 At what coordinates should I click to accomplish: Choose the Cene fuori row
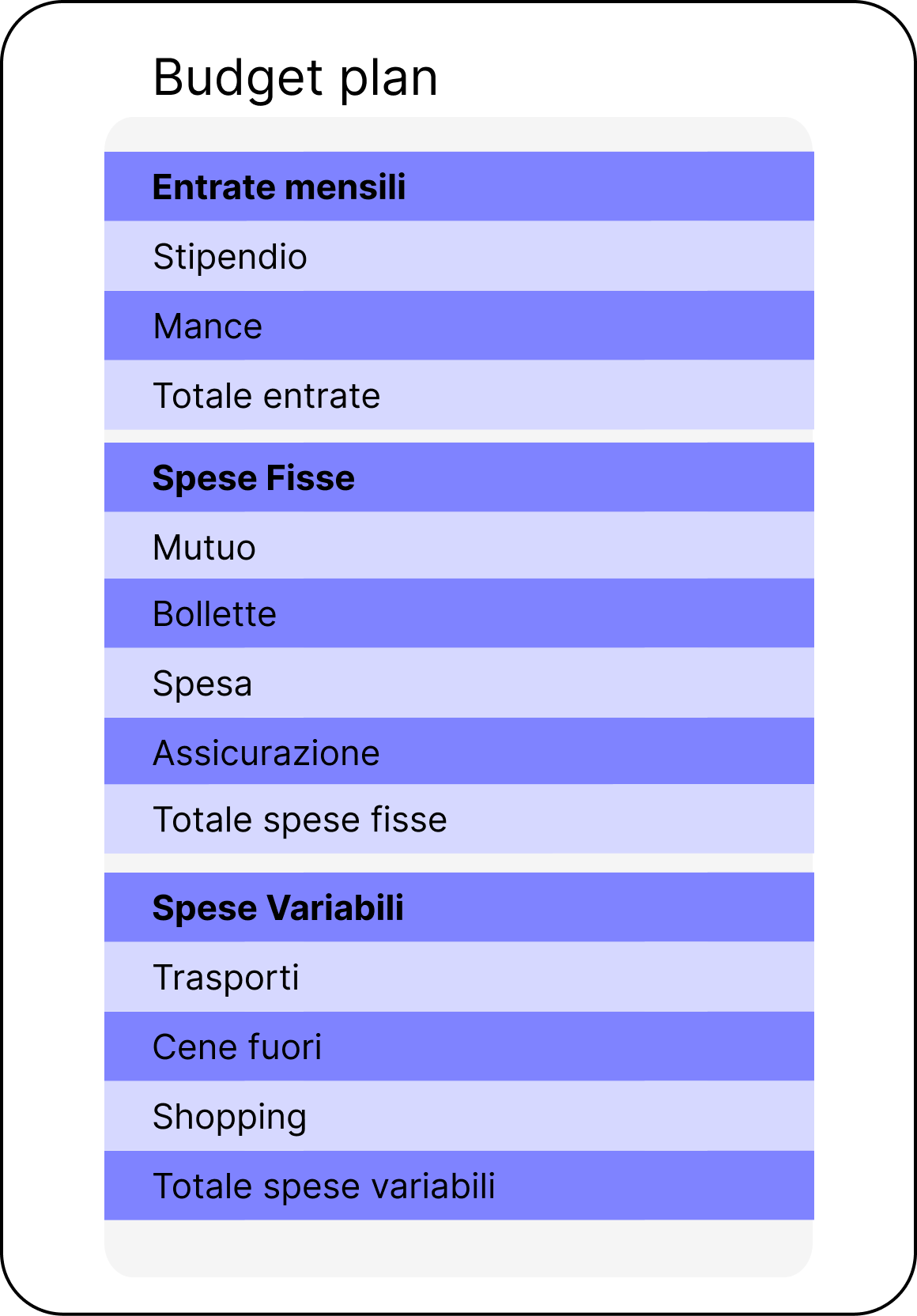pos(458,1046)
